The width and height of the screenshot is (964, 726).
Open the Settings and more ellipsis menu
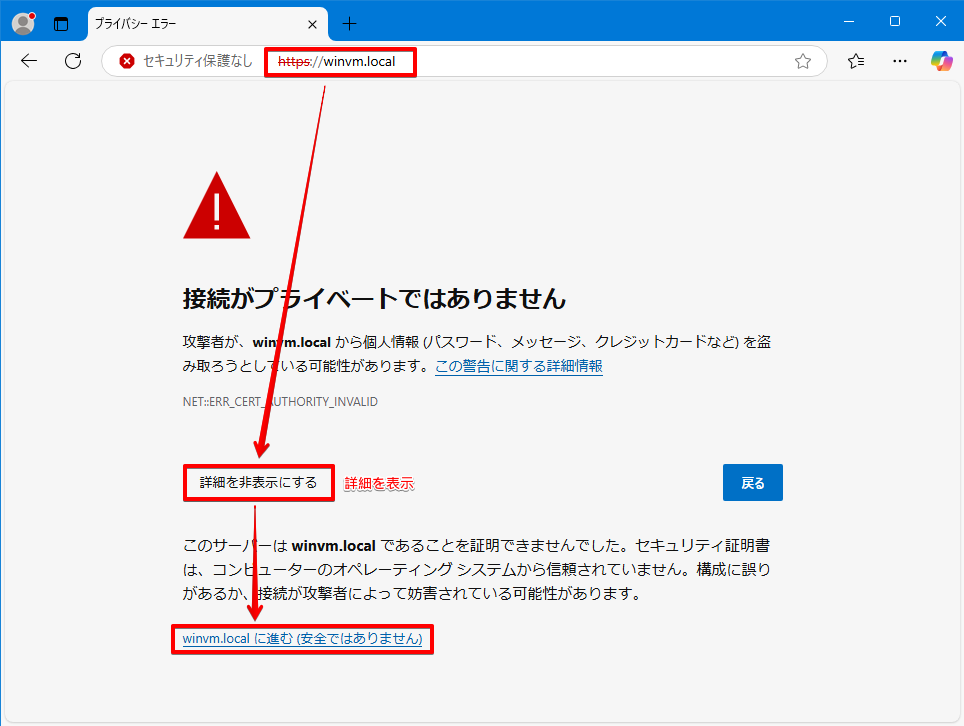899,61
